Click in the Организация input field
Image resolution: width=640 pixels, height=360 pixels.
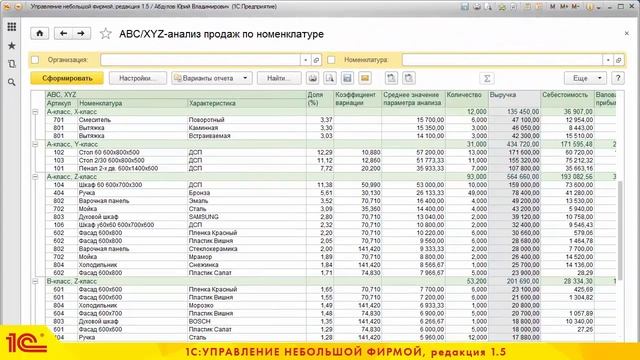coord(201,60)
